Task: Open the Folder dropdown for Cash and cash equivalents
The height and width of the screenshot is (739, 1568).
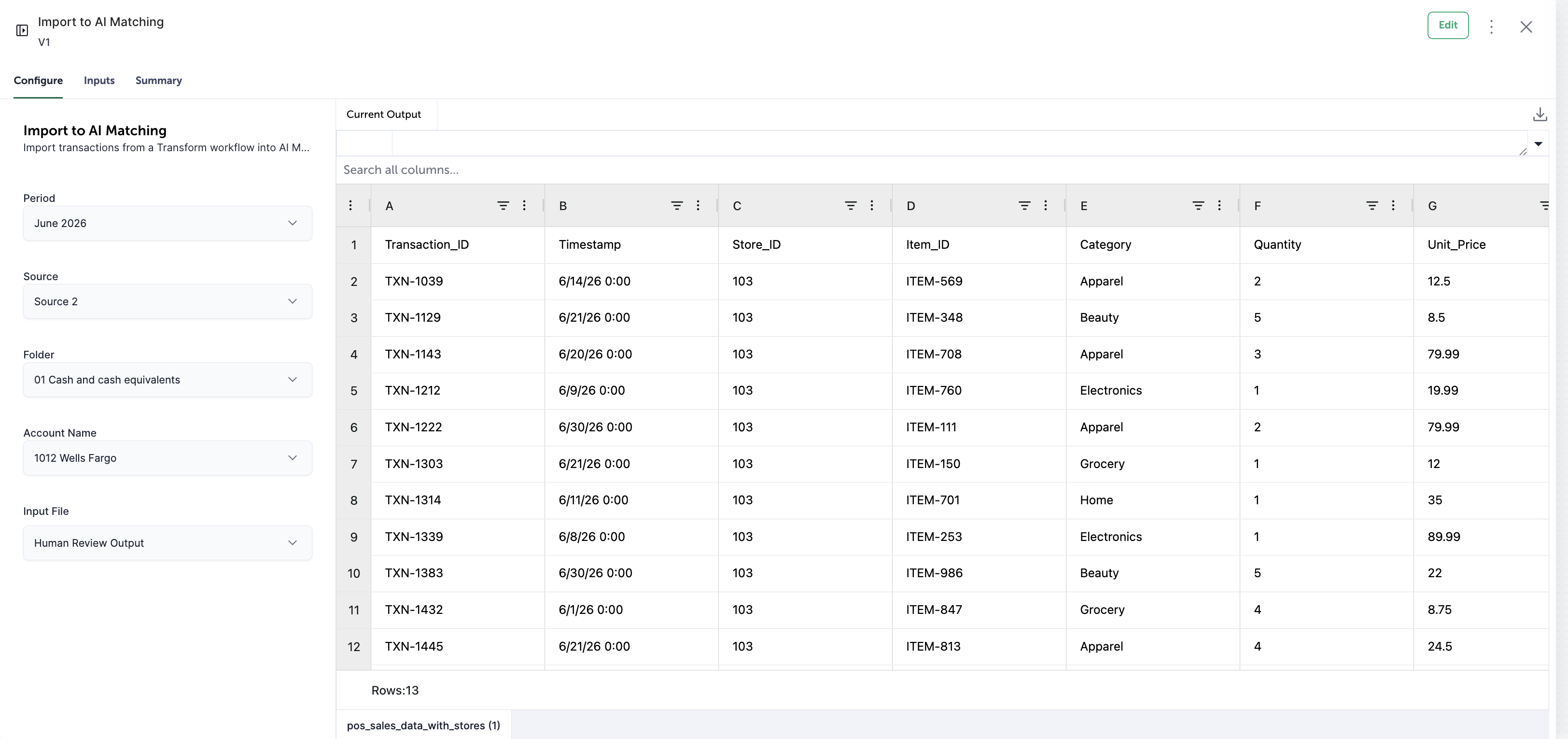Action: click(168, 380)
